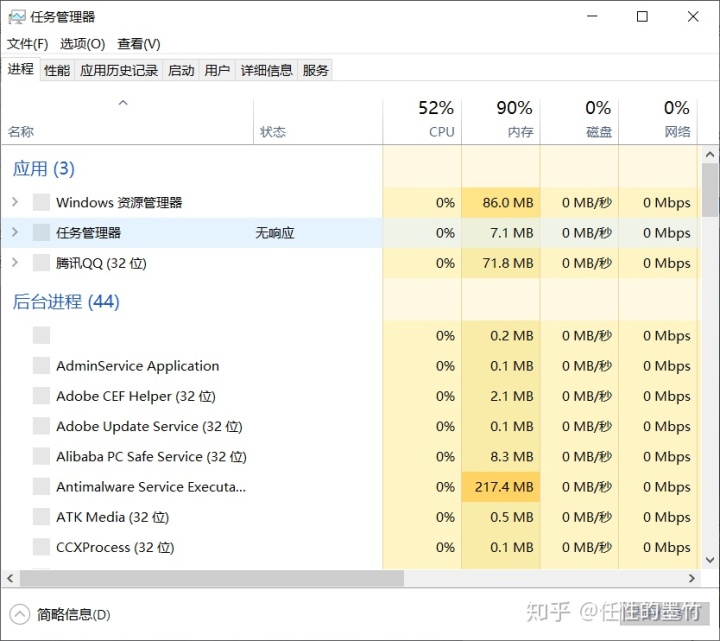Sort by the 52% CPU column header
720x641 pixels.
(x=422, y=120)
